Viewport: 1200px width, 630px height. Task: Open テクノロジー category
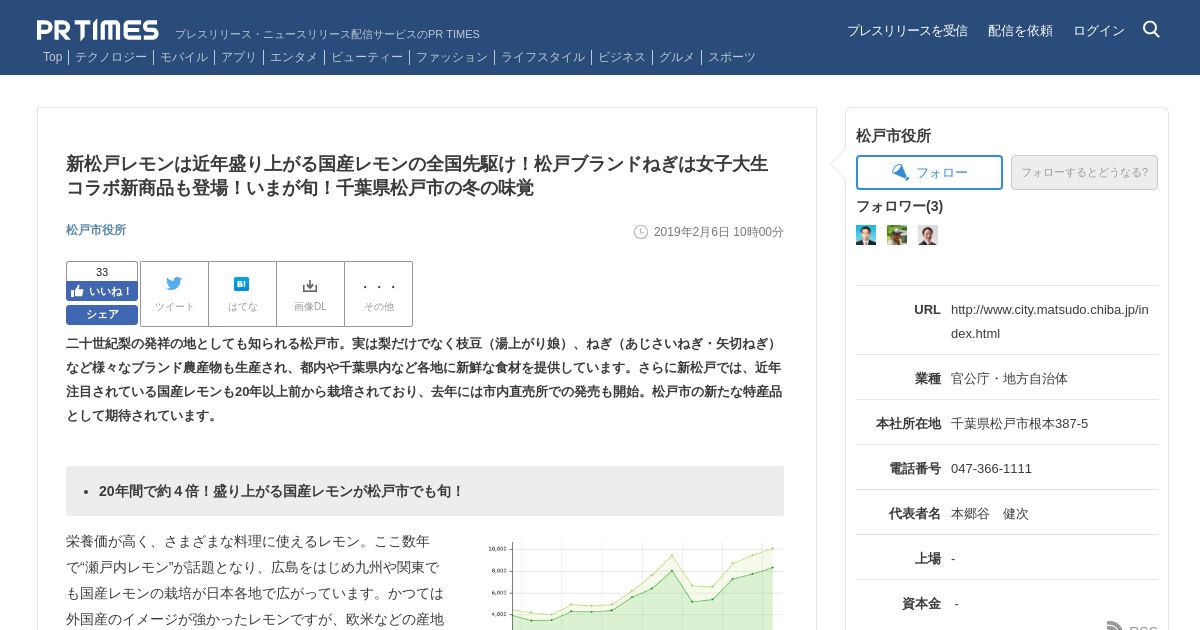111,57
